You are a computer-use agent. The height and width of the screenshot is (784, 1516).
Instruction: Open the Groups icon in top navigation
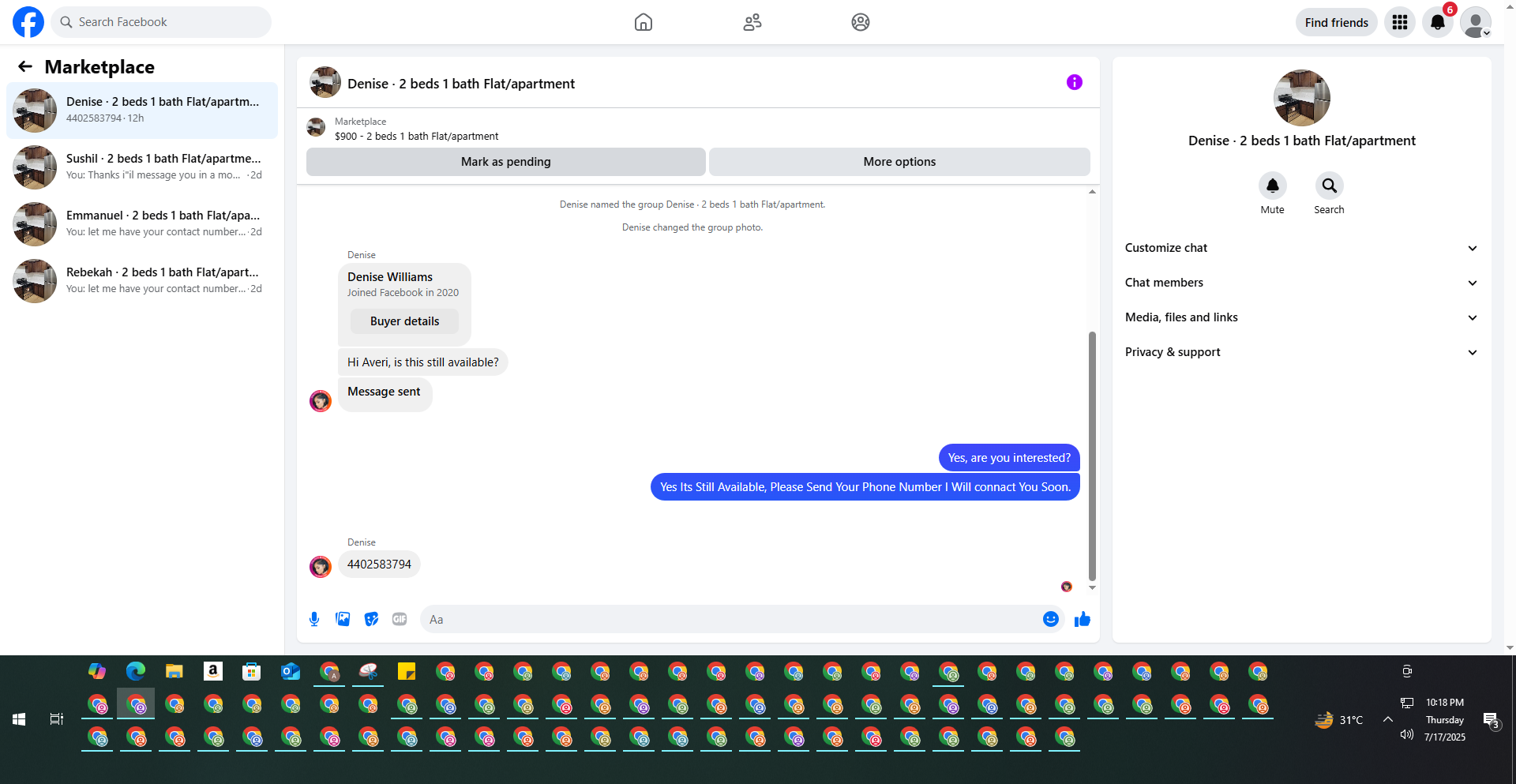pyautogui.click(x=861, y=22)
